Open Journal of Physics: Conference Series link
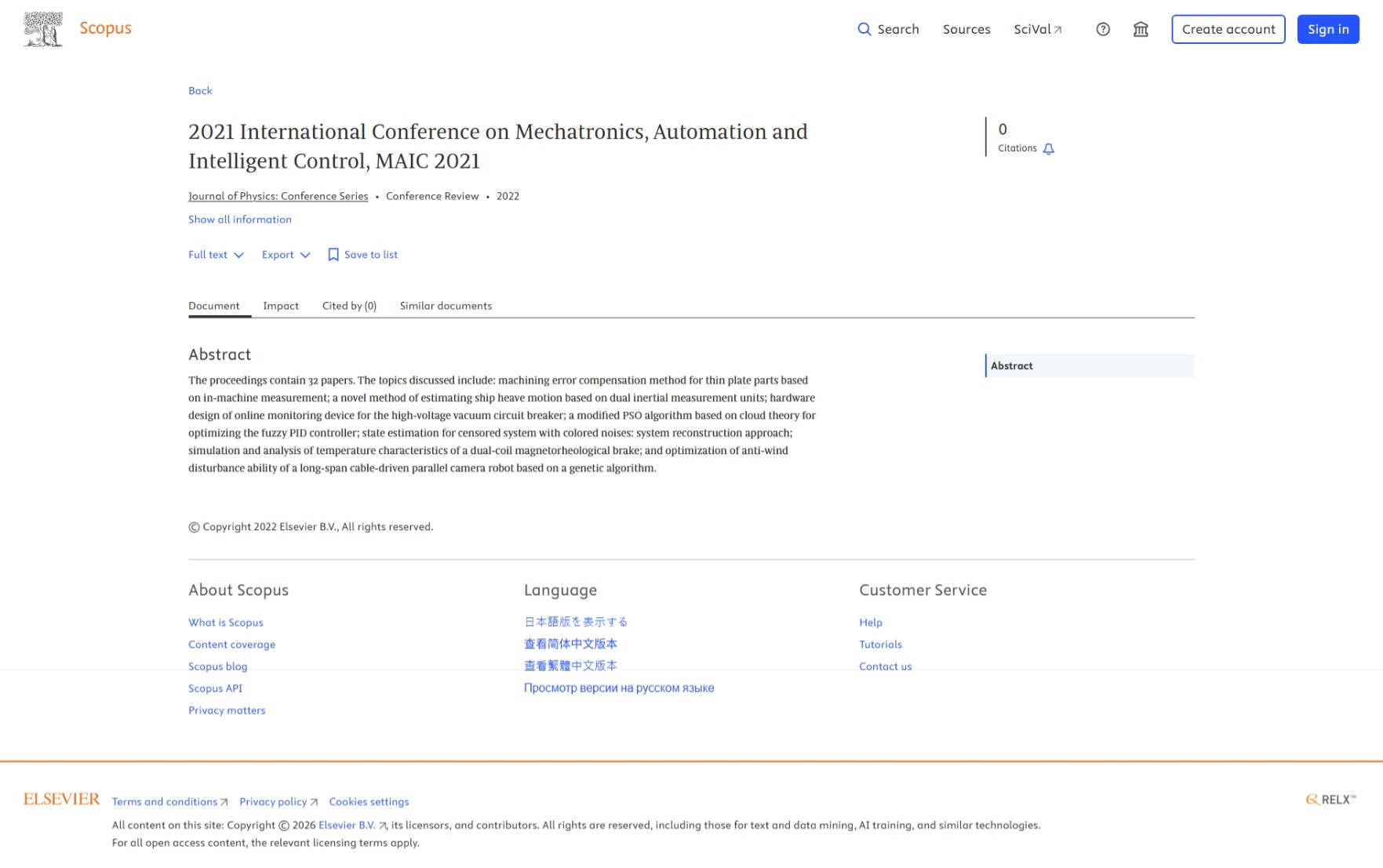The width and height of the screenshot is (1383, 868). [278, 196]
